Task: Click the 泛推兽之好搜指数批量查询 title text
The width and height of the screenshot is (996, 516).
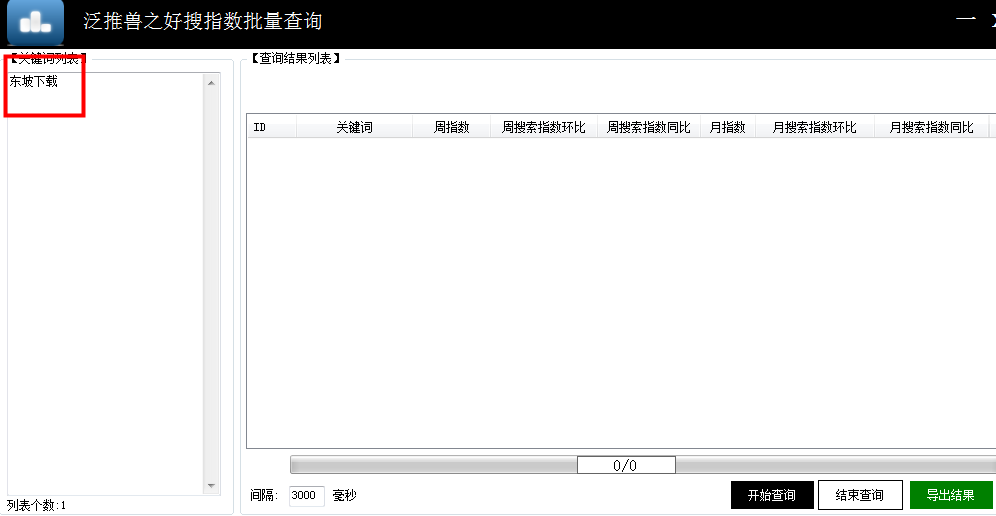Action: (203, 21)
